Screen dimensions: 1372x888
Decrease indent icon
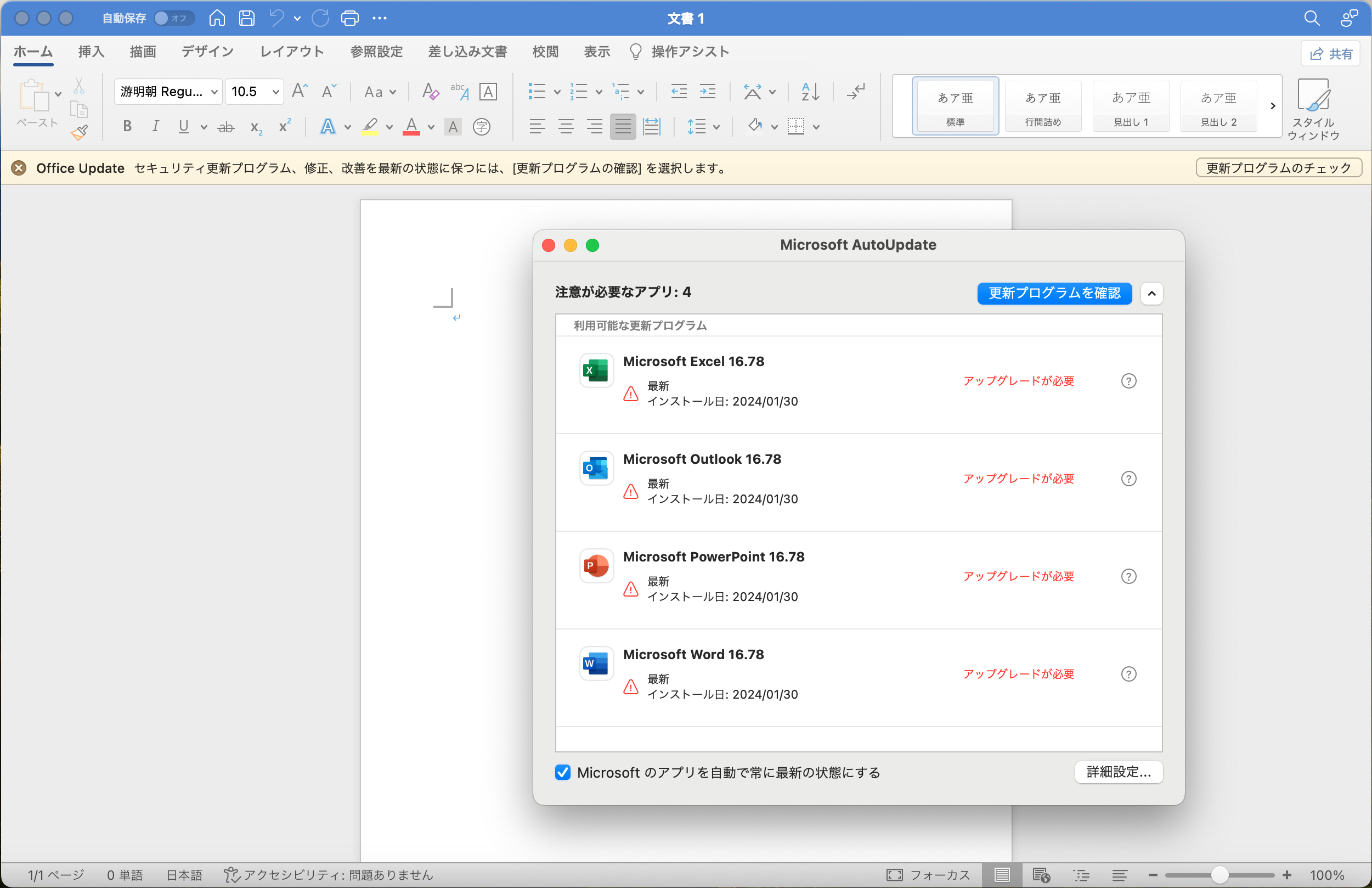pyautogui.click(x=679, y=91)
